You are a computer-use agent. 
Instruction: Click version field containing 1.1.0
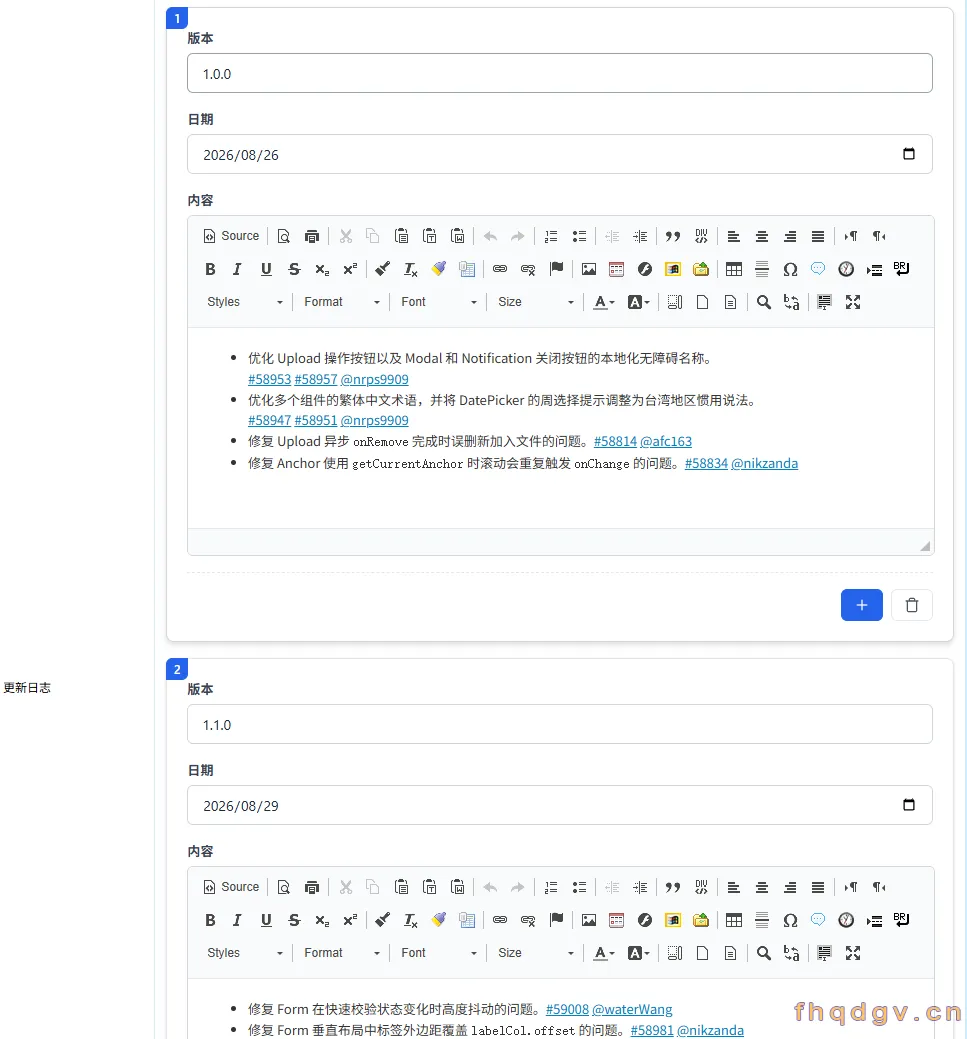pos(559,724)
